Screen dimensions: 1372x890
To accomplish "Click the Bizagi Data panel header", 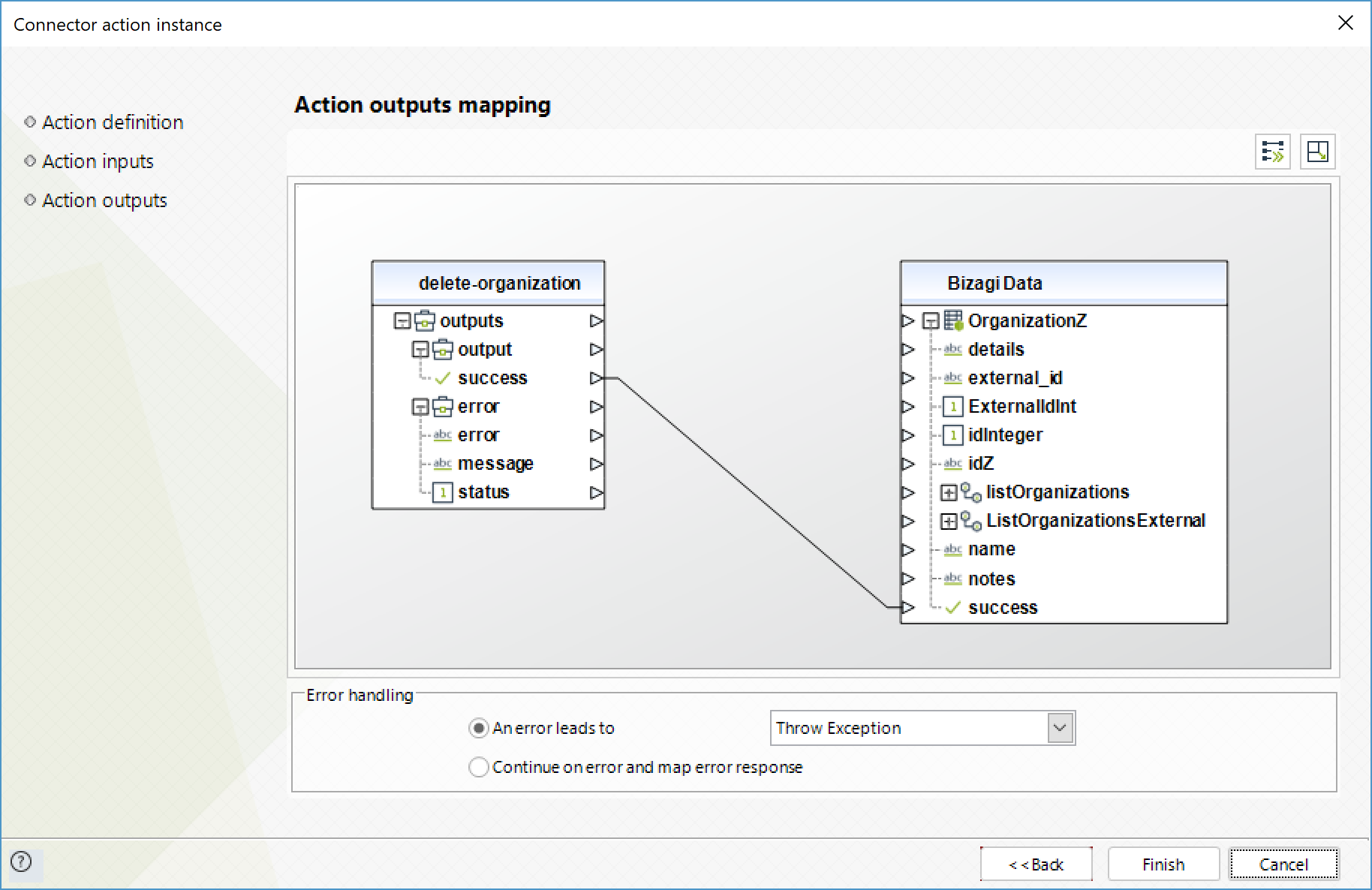I will [1064, 283].
